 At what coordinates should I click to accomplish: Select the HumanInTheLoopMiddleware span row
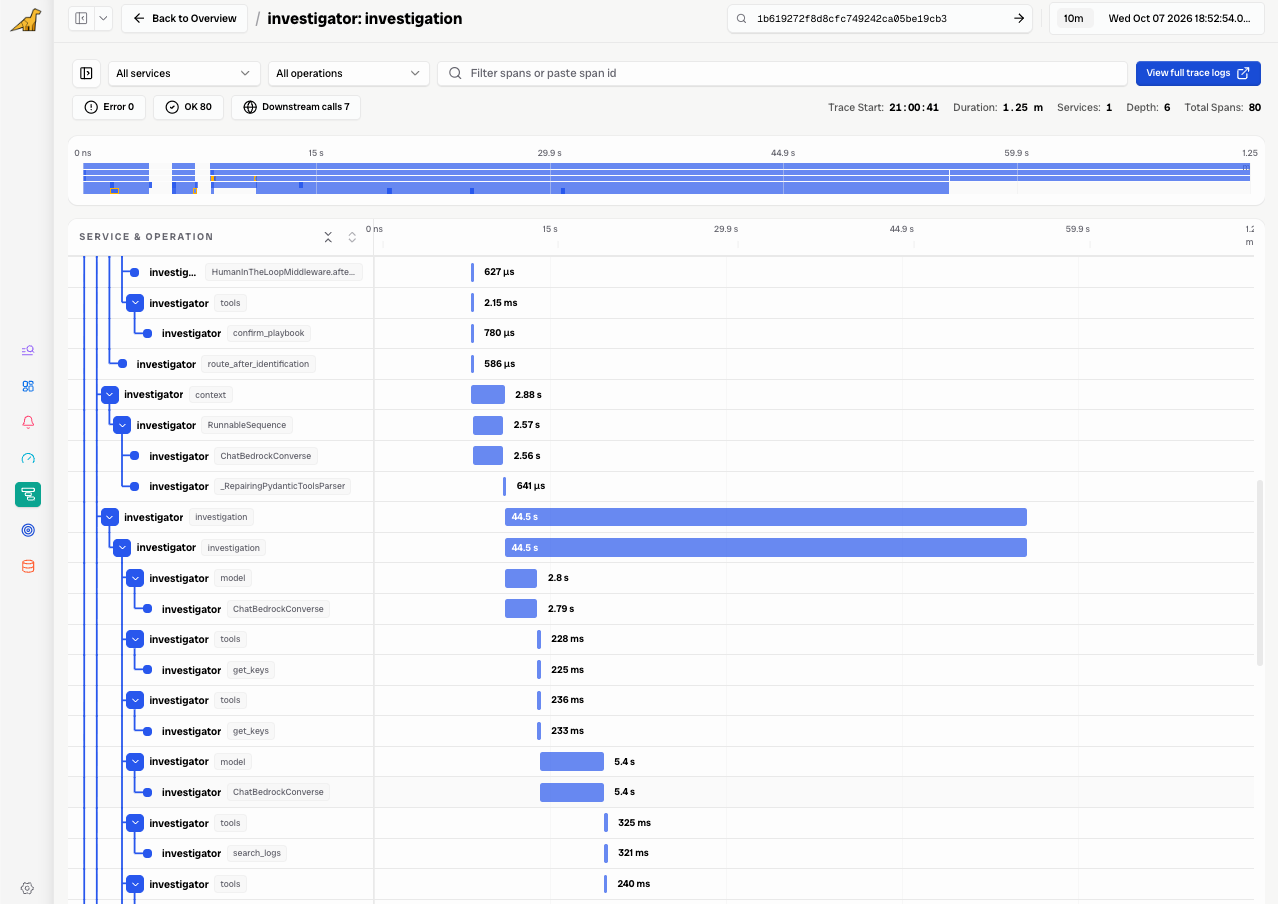[660, 272]
